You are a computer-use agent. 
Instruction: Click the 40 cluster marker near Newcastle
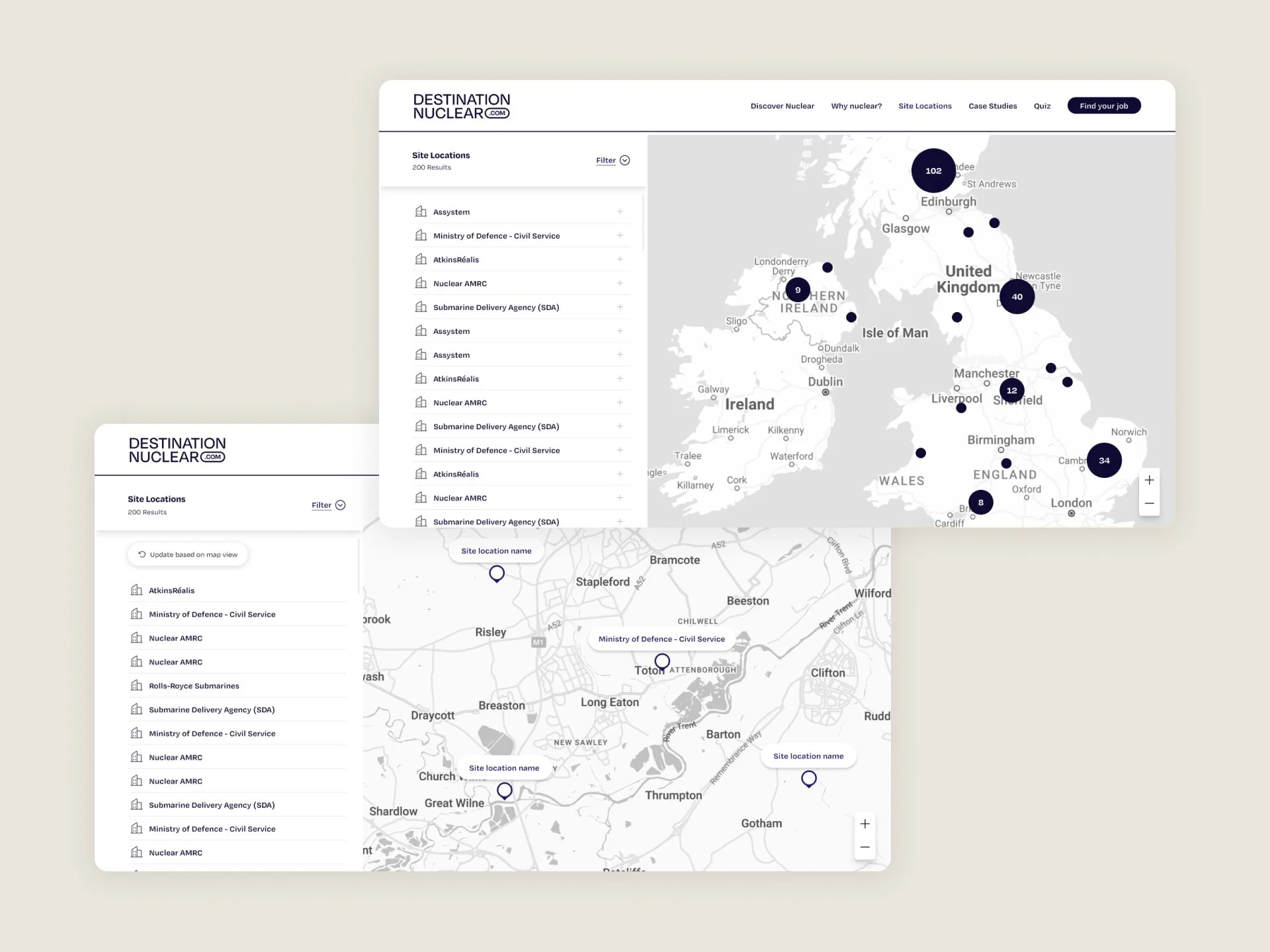[x=1017, y=296]
